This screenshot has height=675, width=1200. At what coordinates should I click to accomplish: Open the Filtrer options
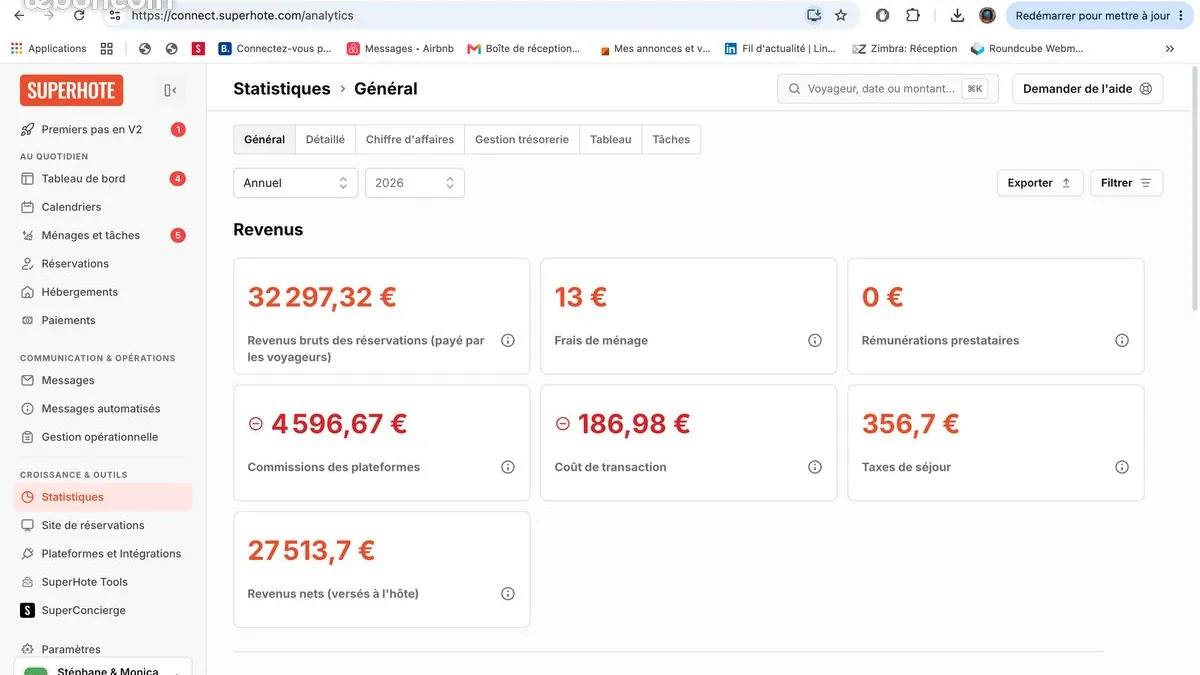pyautogui.click(x=1126, y=183)
